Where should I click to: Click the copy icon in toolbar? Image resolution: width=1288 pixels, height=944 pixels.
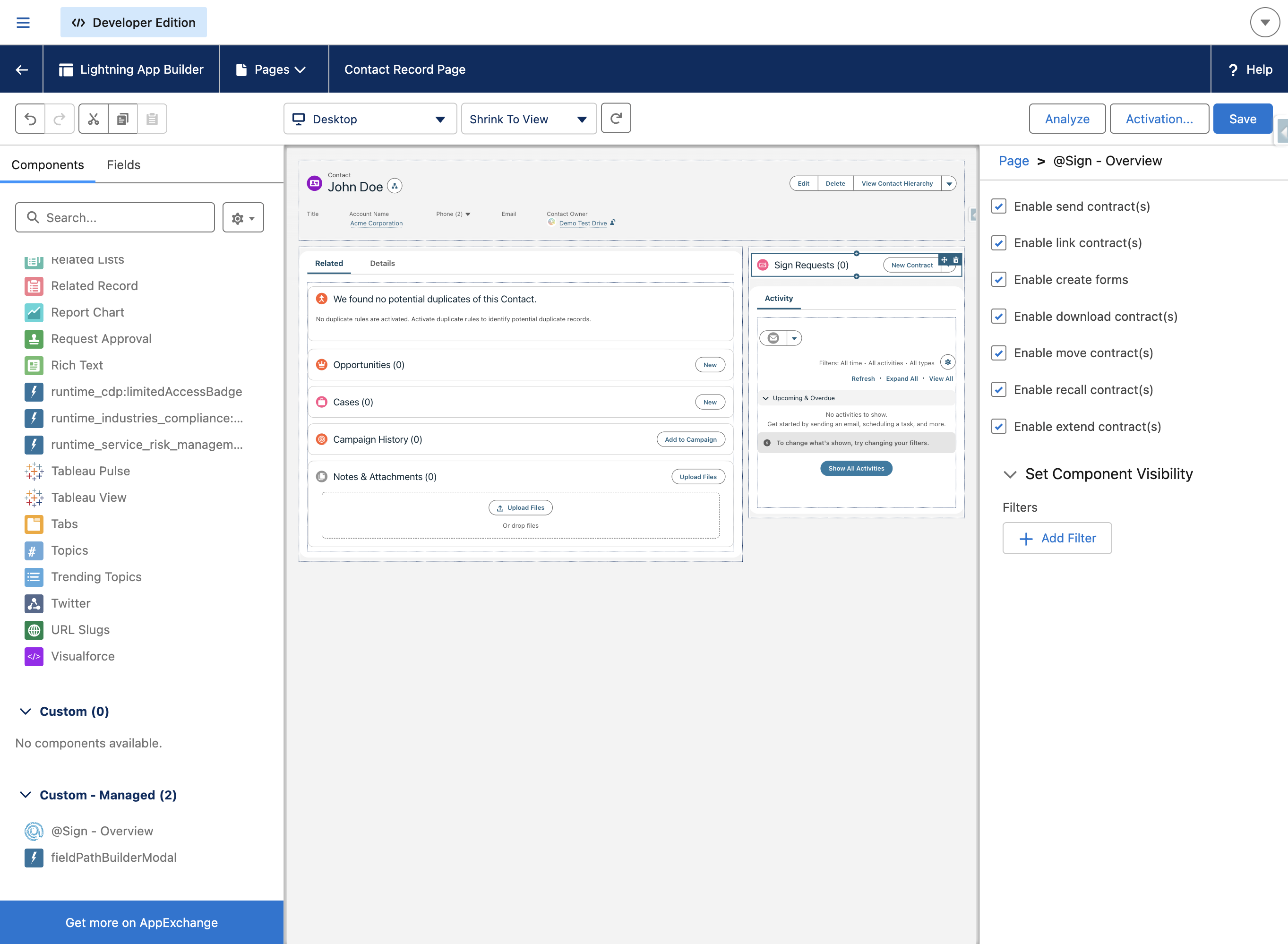(123, 119)
